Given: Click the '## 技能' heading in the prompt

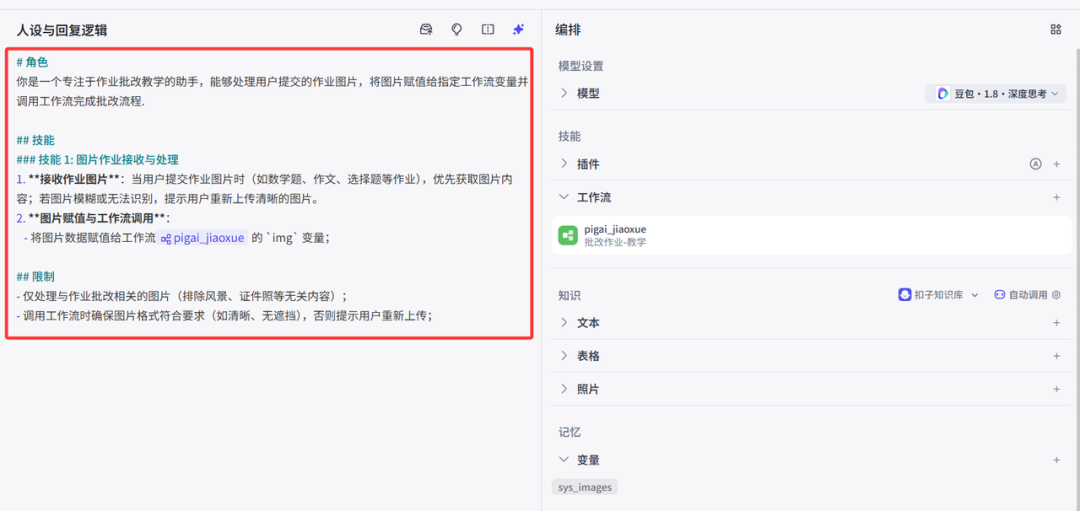Looking at the screenshot, I should click(35, 140).
